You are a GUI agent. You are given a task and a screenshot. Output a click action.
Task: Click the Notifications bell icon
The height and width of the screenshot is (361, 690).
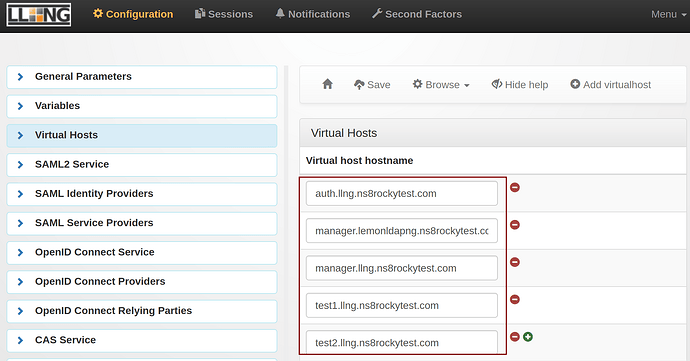[x=280, y=14]
